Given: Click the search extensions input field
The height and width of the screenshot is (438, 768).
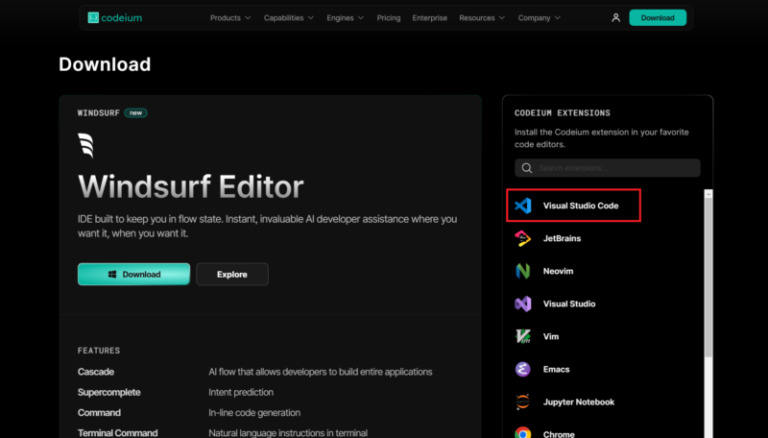Looking at the screenshot, I should click(608, 168).
